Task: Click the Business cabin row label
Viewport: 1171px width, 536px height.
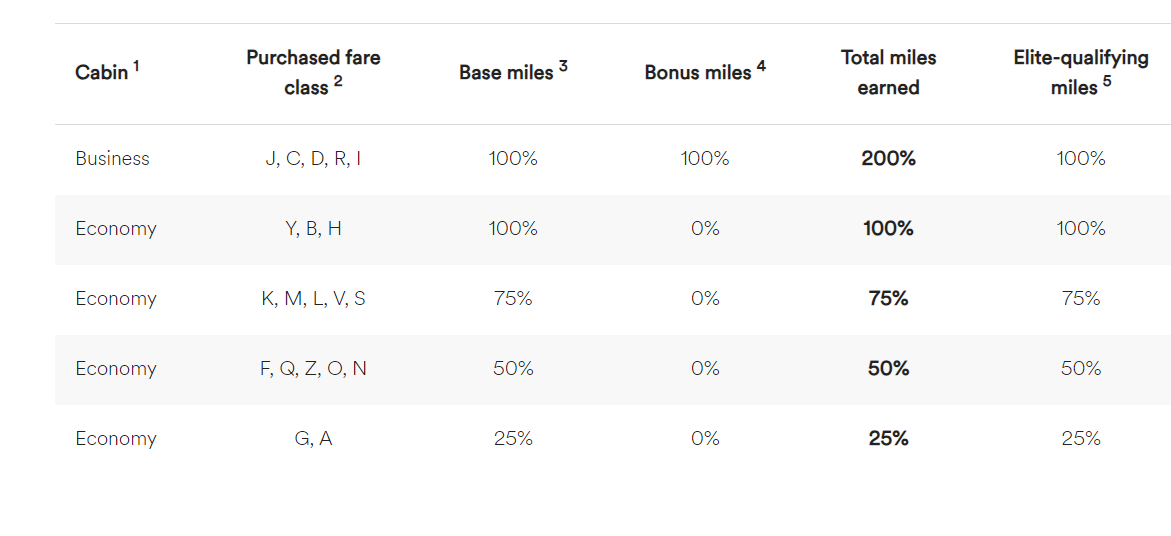Action: click(112, 159)
